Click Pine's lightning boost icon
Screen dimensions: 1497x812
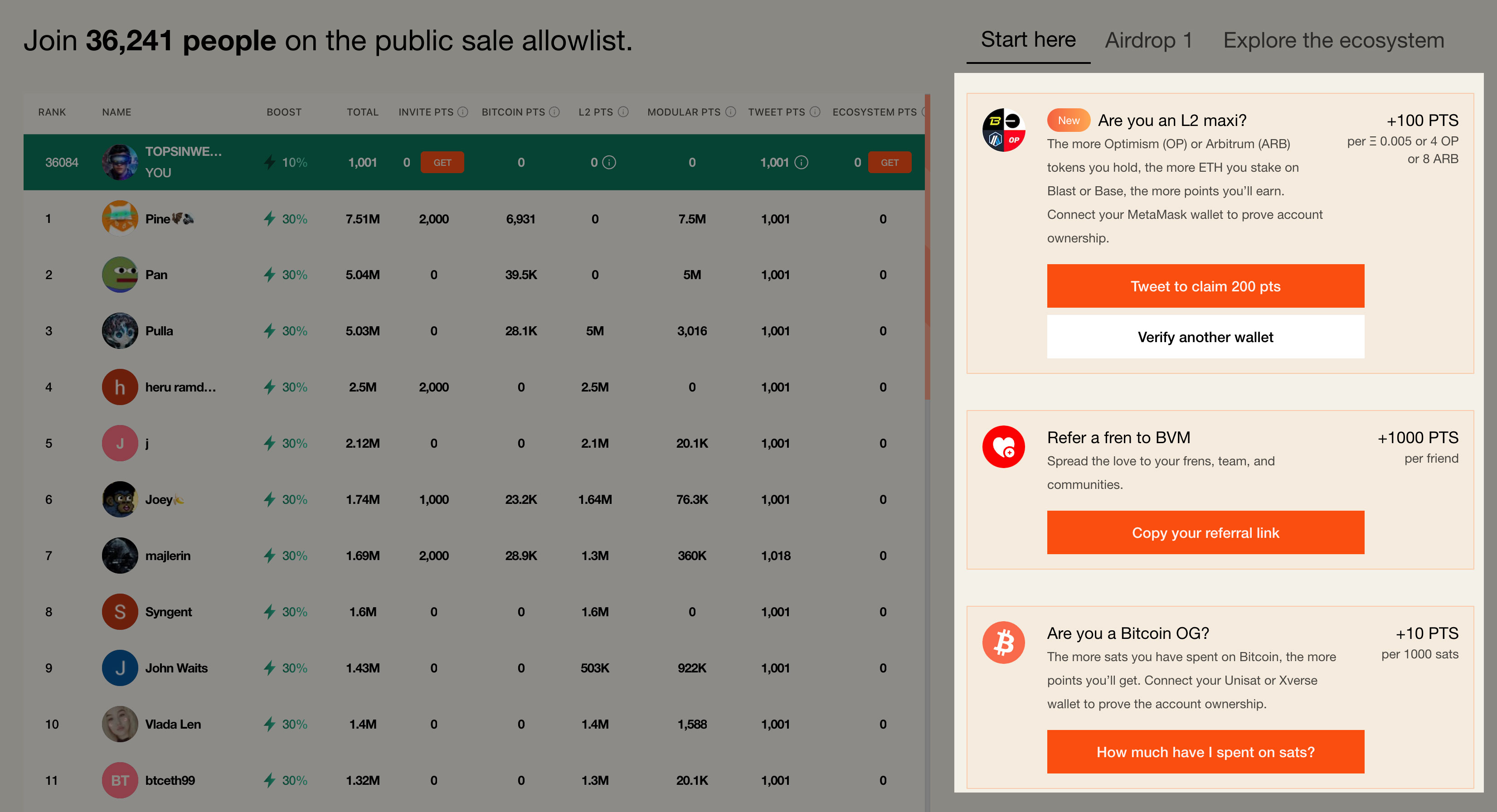coord(269,219)
